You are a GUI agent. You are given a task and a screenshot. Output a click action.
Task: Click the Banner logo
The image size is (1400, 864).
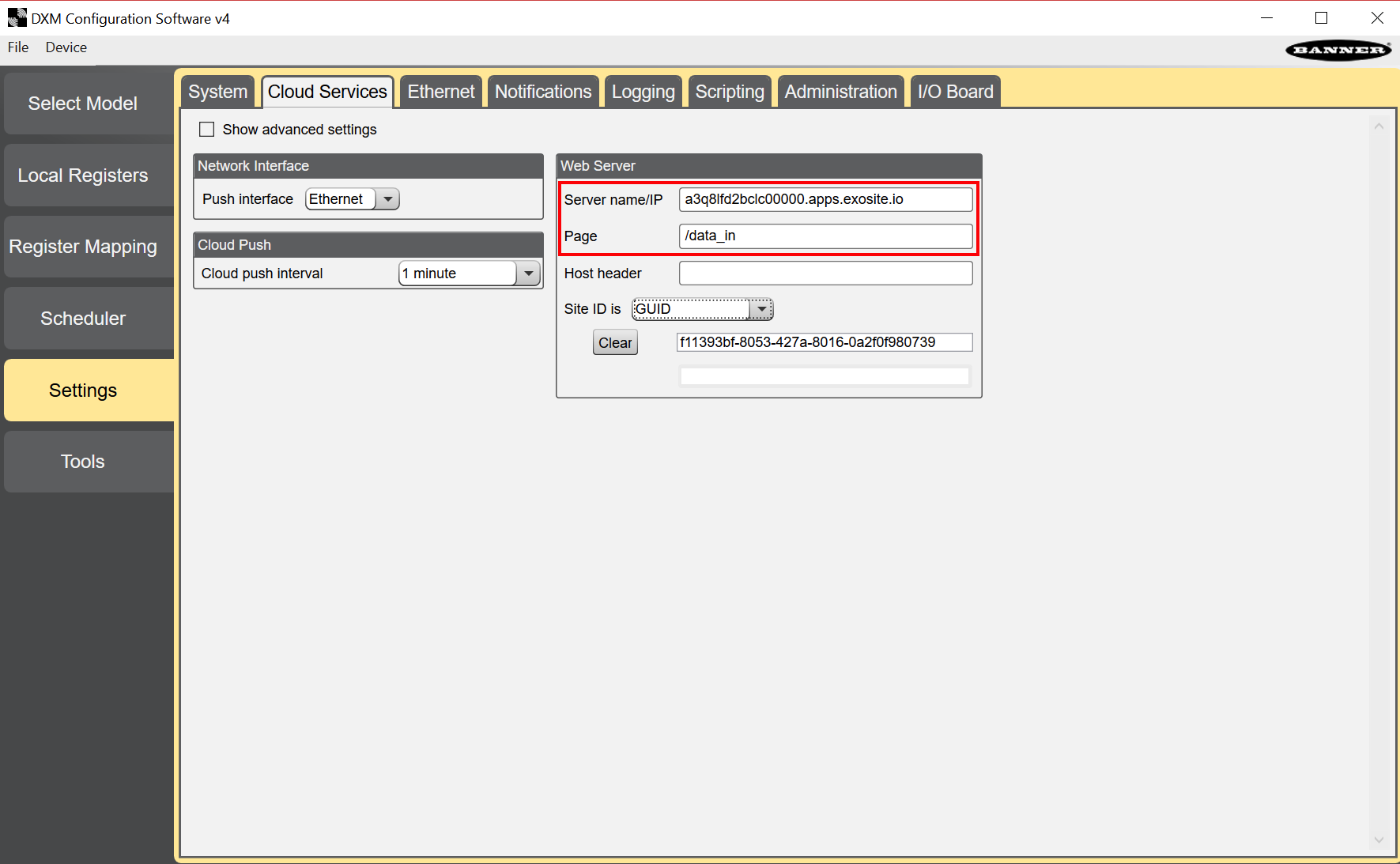(1338, 50)
